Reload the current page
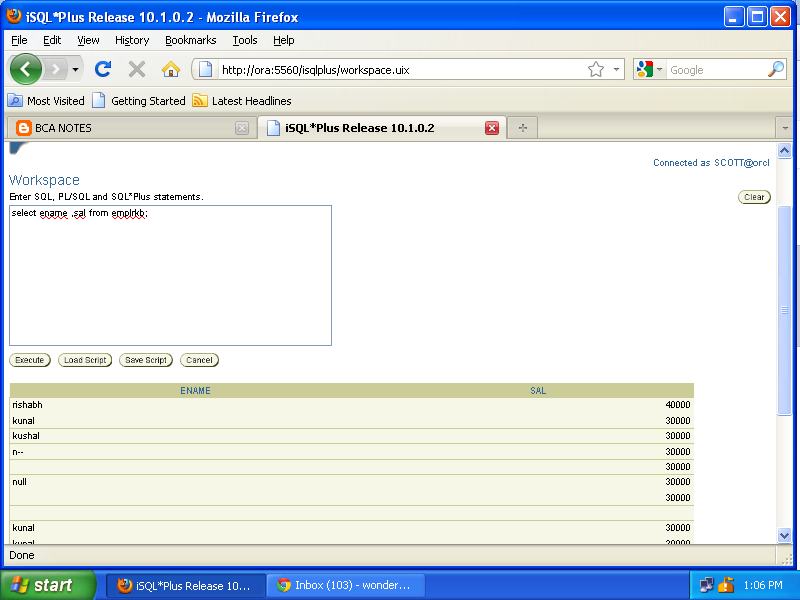The width and height of the screenshot is (800, 600). click(x=103, y=69)
